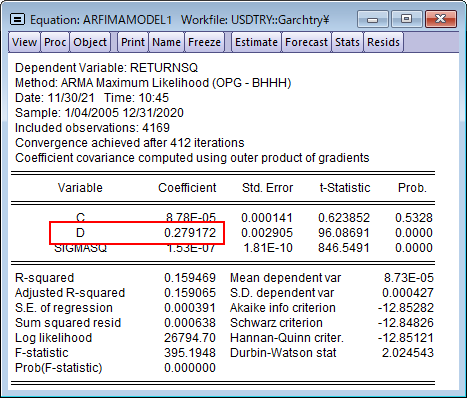Minimize the equation window
This screenshot has width=467, height=398.
coord(372,19)
